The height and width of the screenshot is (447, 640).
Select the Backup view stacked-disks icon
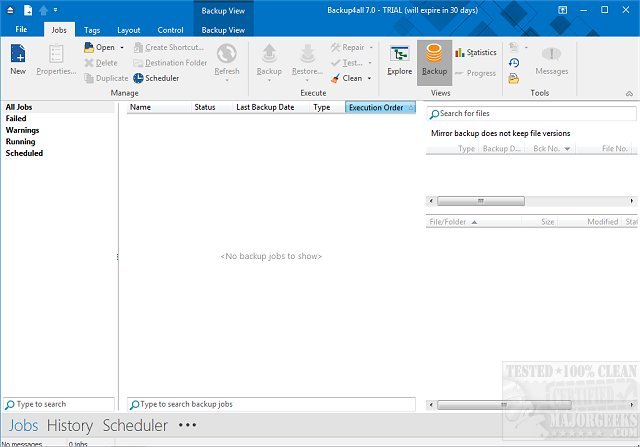[x=434, y=53]
